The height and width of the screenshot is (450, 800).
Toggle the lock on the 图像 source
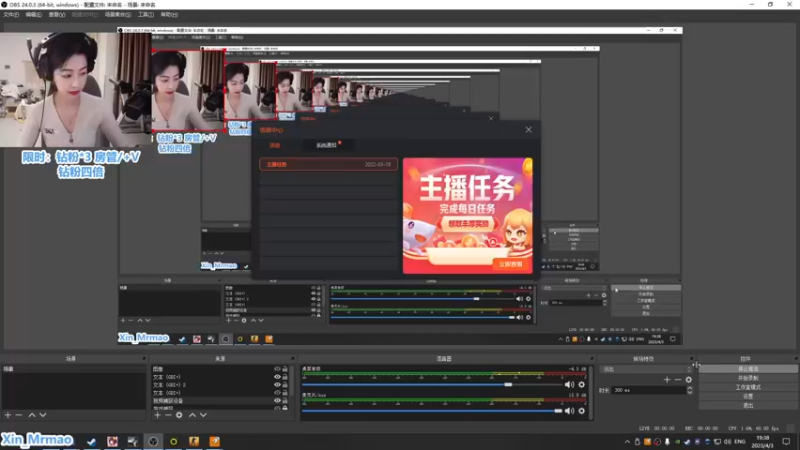[x=285, y=369]
